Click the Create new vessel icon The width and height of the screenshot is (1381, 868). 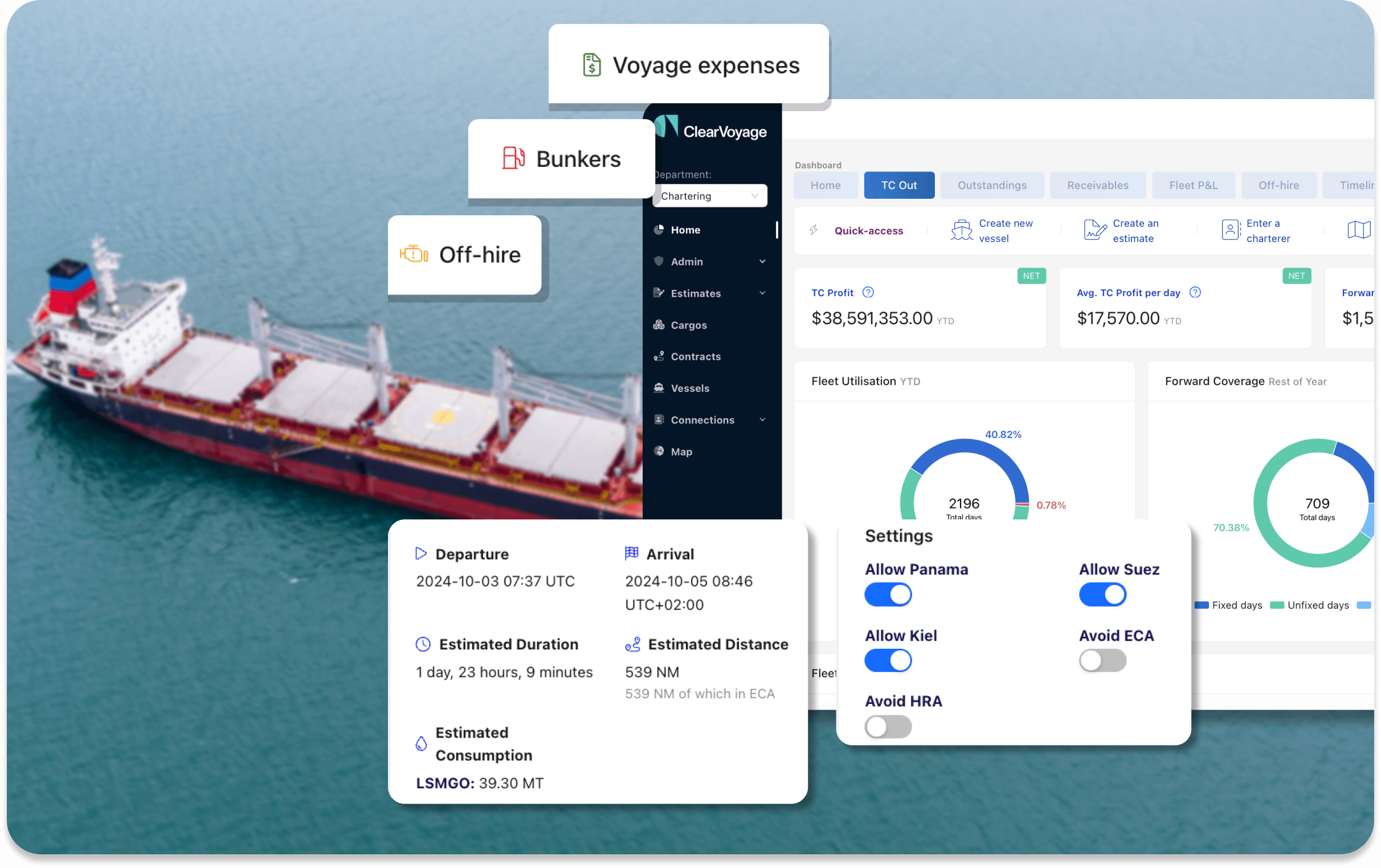pyautogui.click(x=961, y=230)
